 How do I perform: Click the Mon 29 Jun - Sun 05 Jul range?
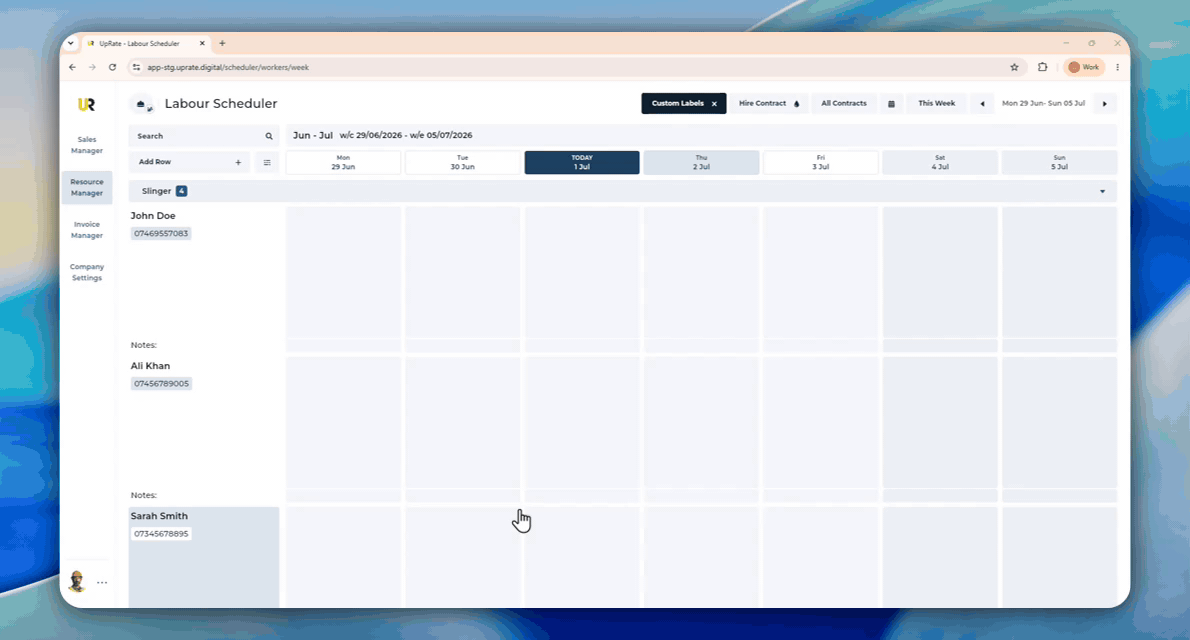point(1043,103)
